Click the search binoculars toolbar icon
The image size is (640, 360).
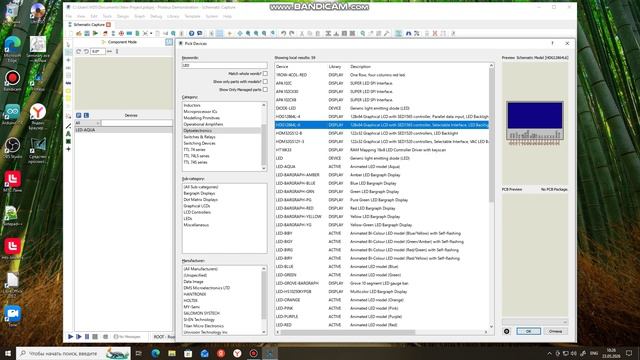408,33
